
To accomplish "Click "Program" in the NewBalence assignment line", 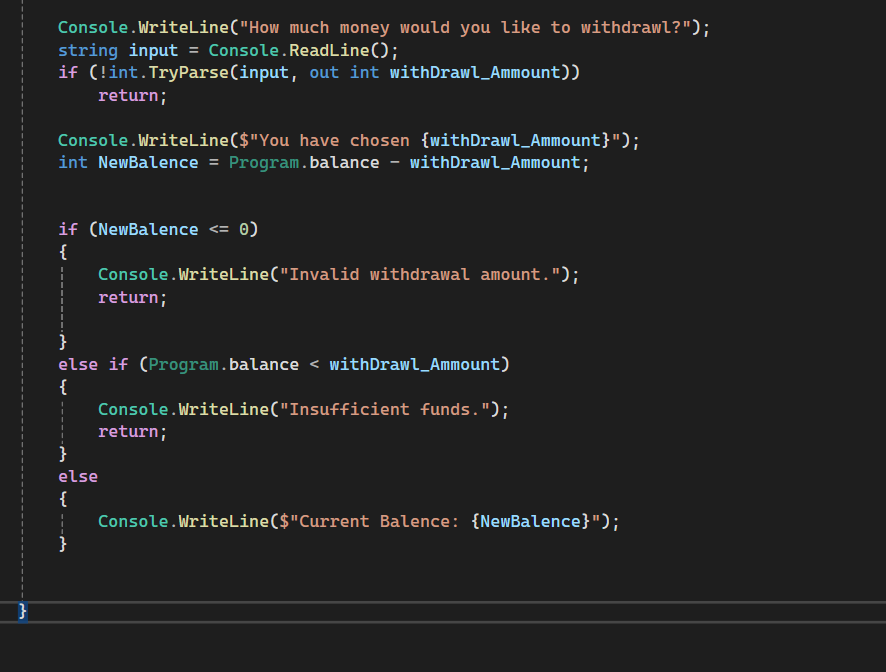I will point(264,163).
